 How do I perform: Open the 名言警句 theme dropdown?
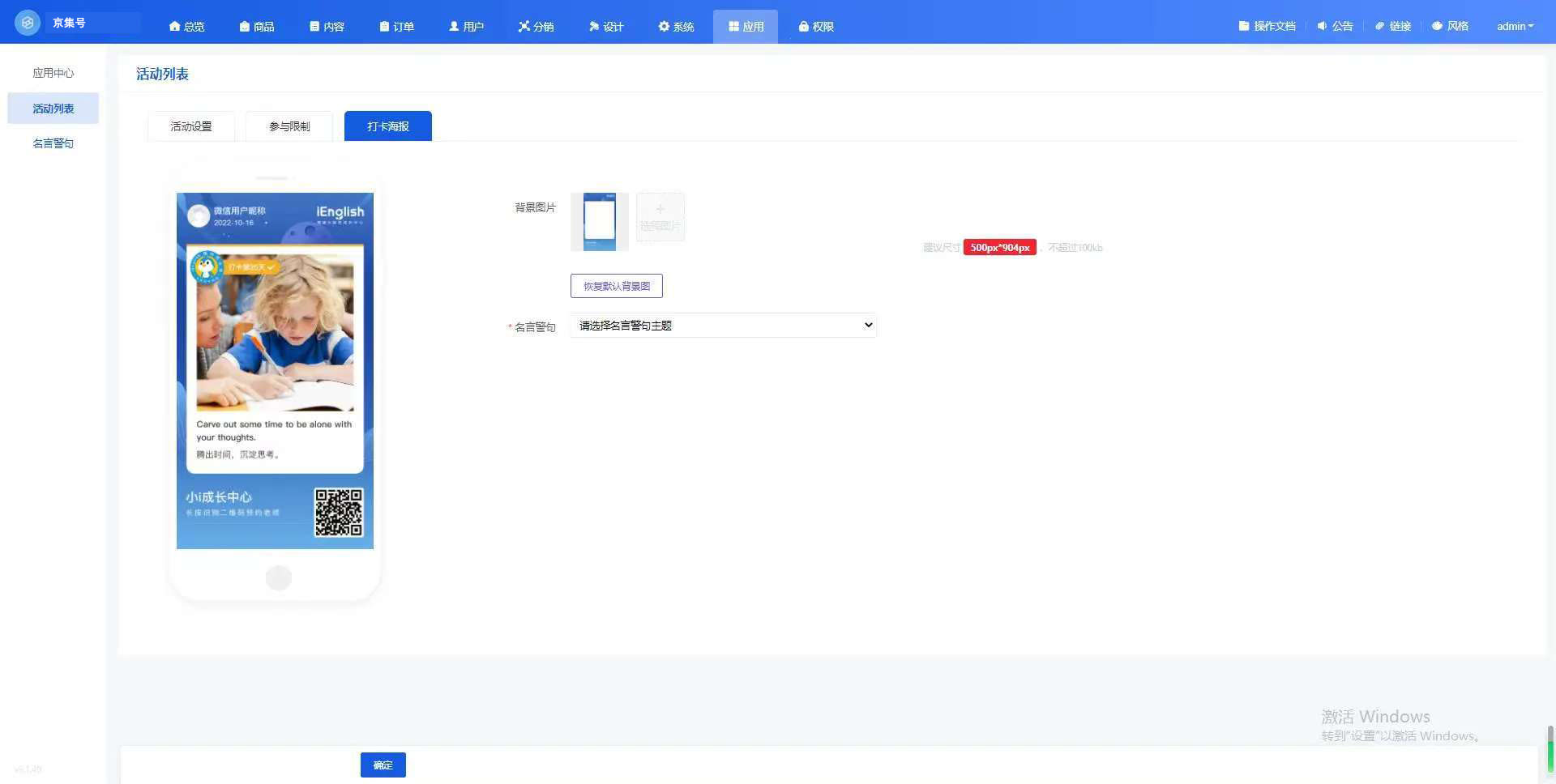click(723, 326)
